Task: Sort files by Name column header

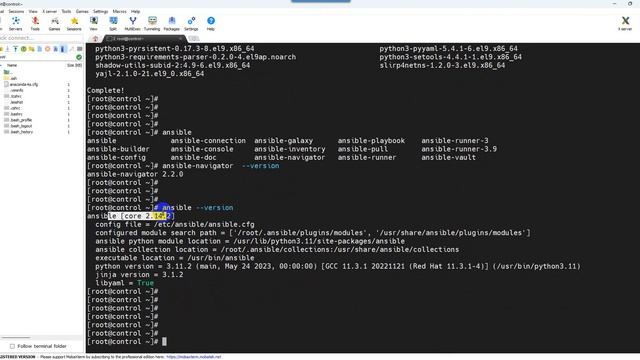Action: point(12,65)
